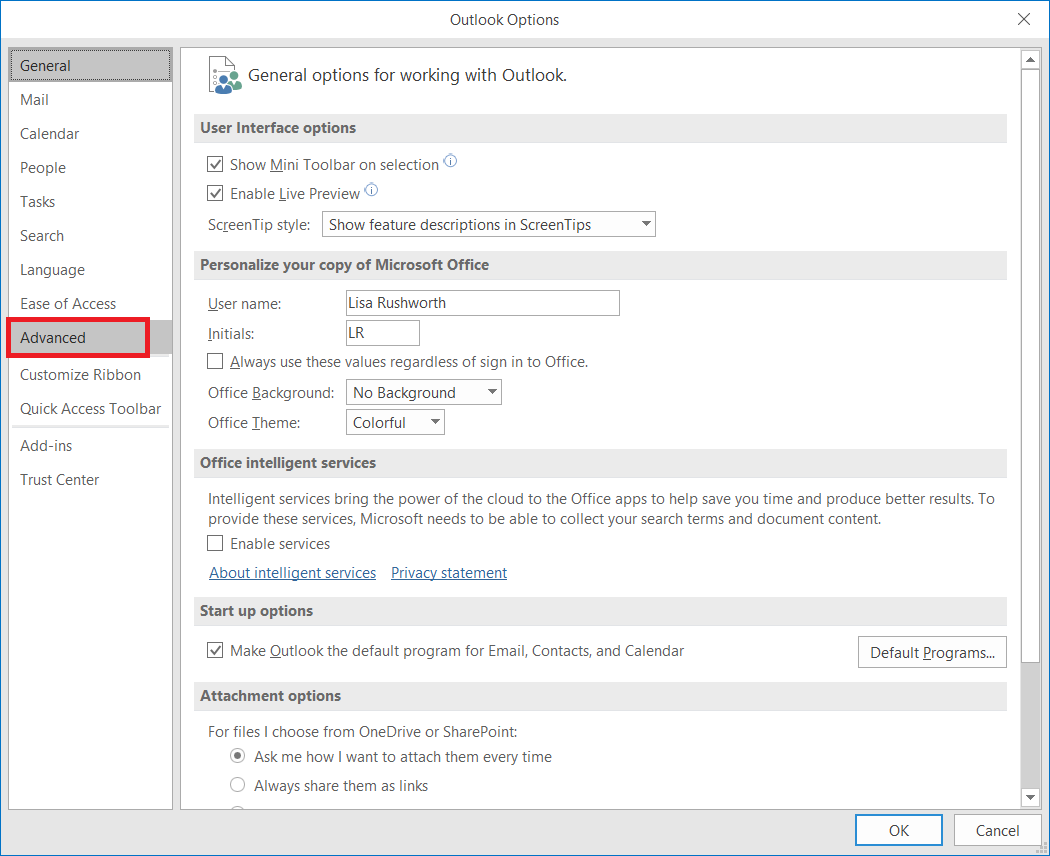Open the Office Background dropdown
Image resolution: width=1050 pixels, height=856 pixels.
tap(423, 393)
